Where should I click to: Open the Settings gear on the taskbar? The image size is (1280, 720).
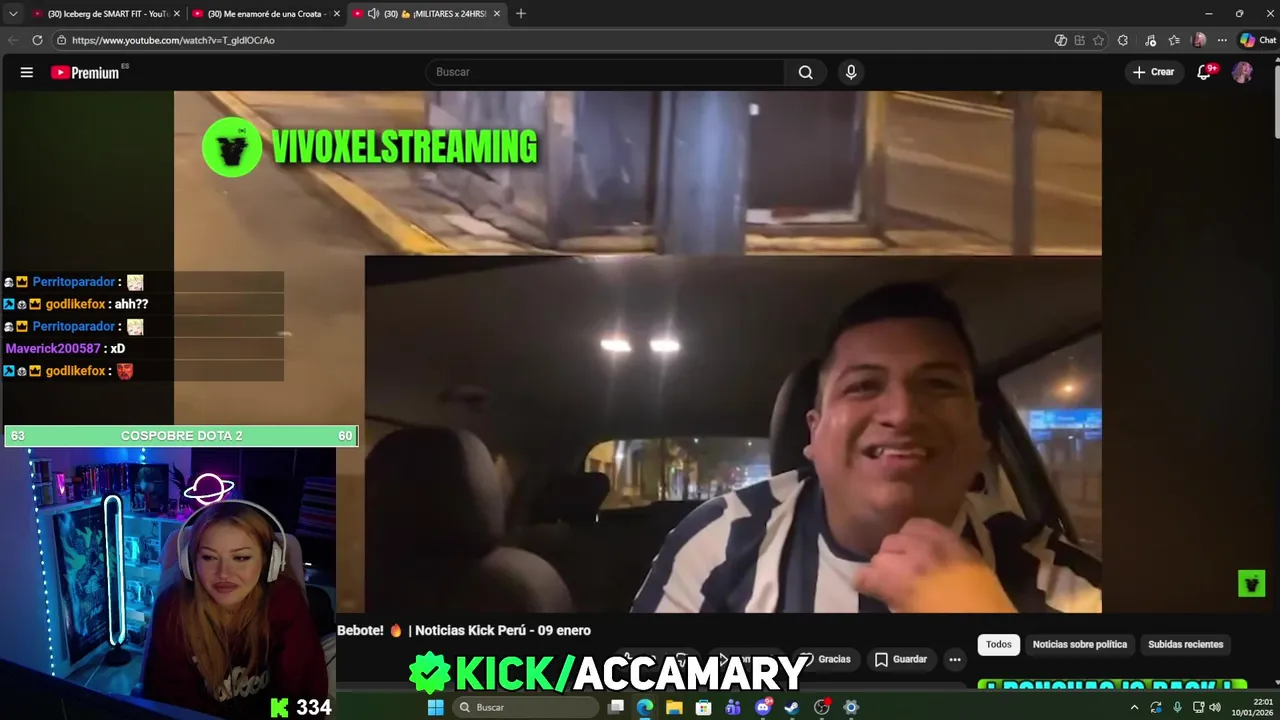click(851, 707)
